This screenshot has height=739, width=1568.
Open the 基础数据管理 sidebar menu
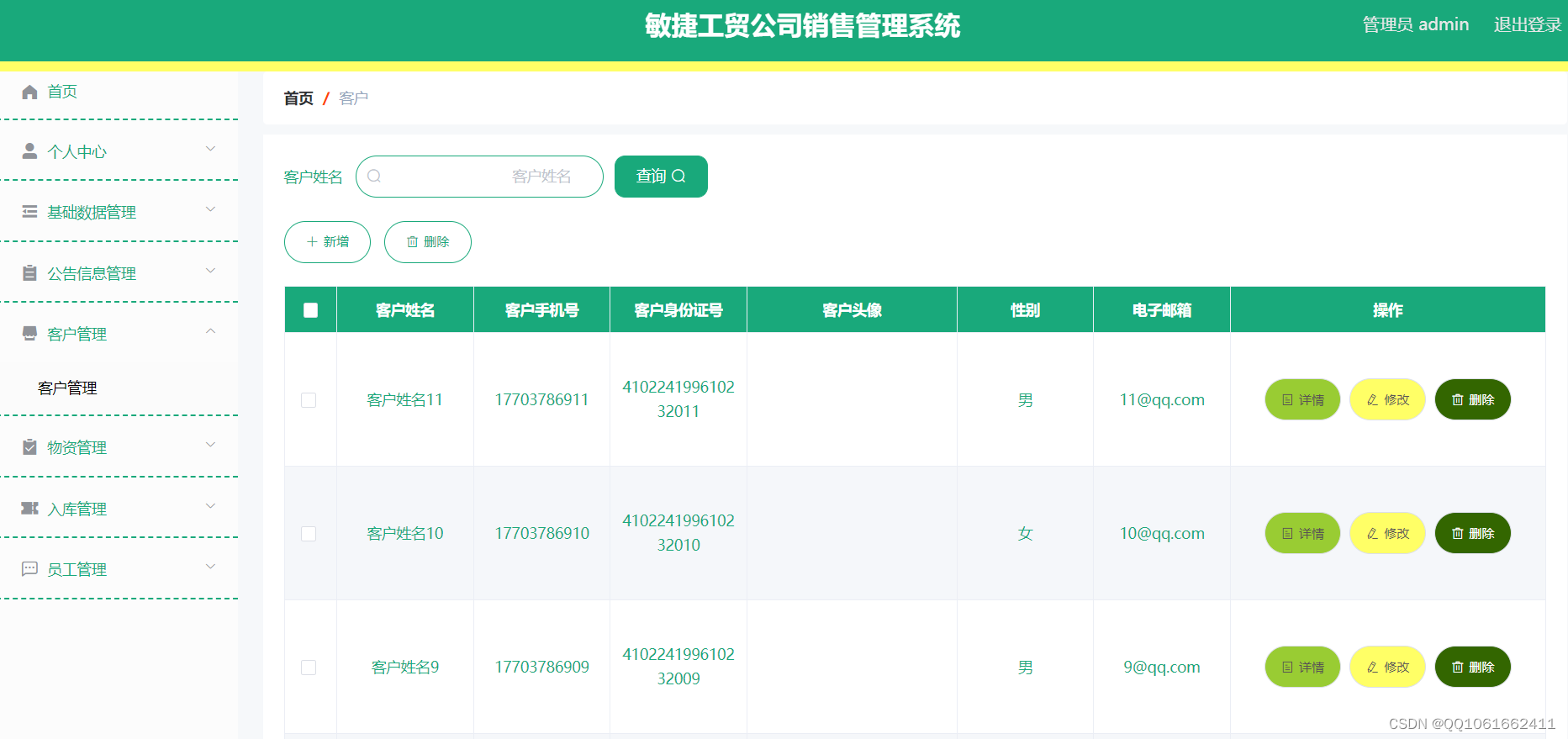pyautogui.click(x=119, y=212)
